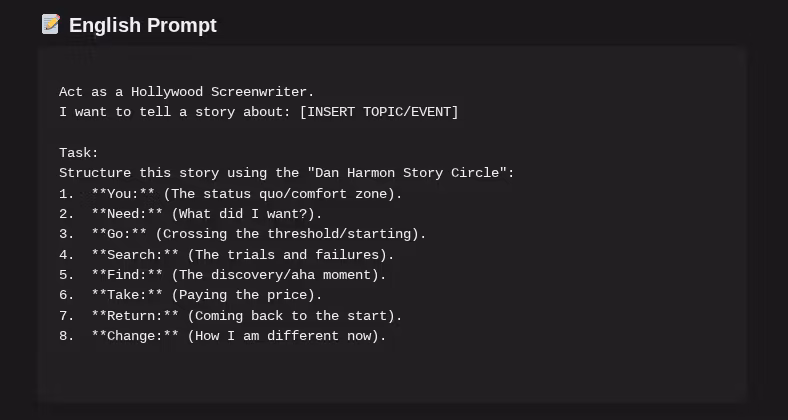The width and height of the screenshot is (788, 420).
Task: Click the "(What did I want?)" description
Action: [246, 214]
